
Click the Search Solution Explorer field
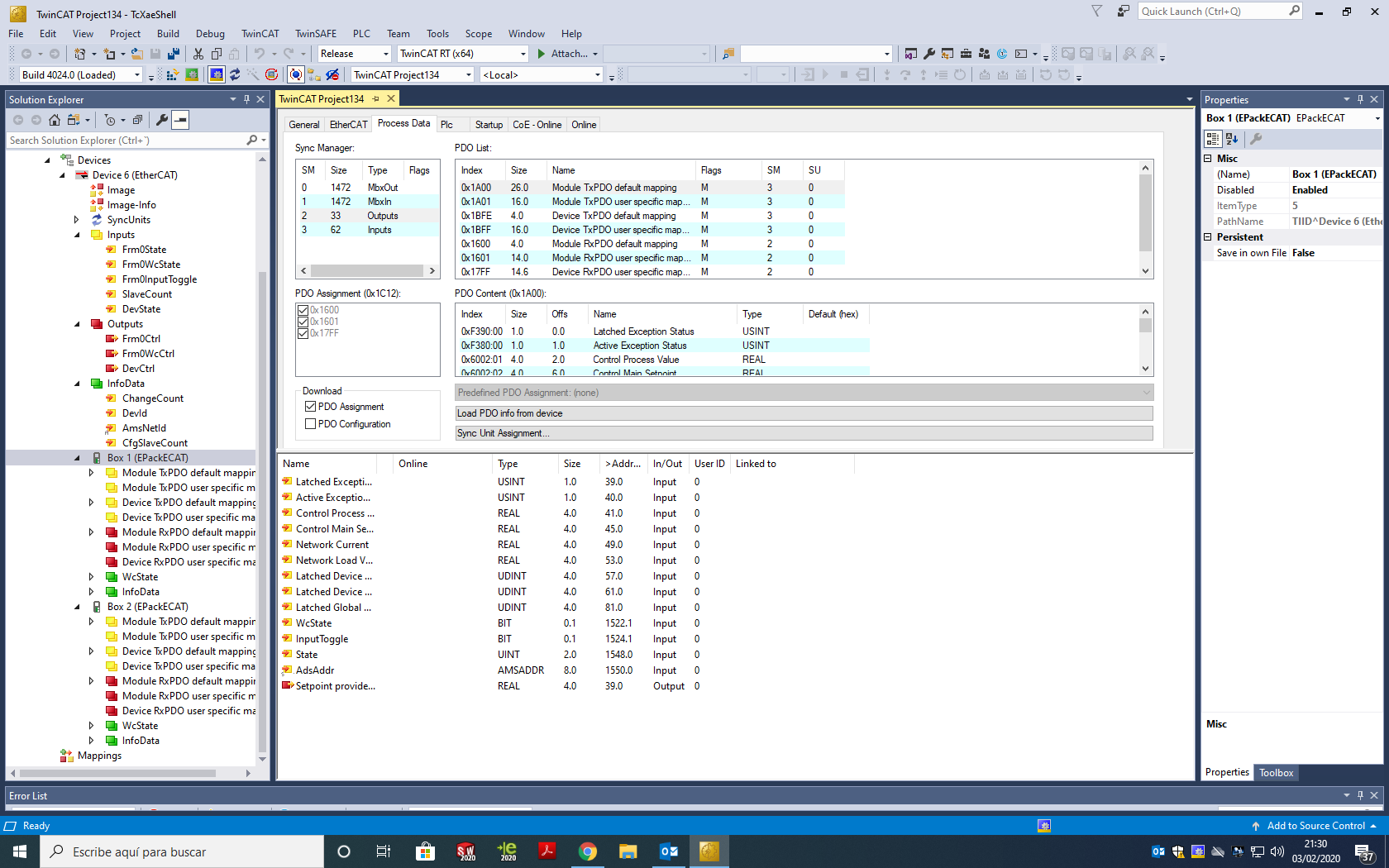pos(126,141)
